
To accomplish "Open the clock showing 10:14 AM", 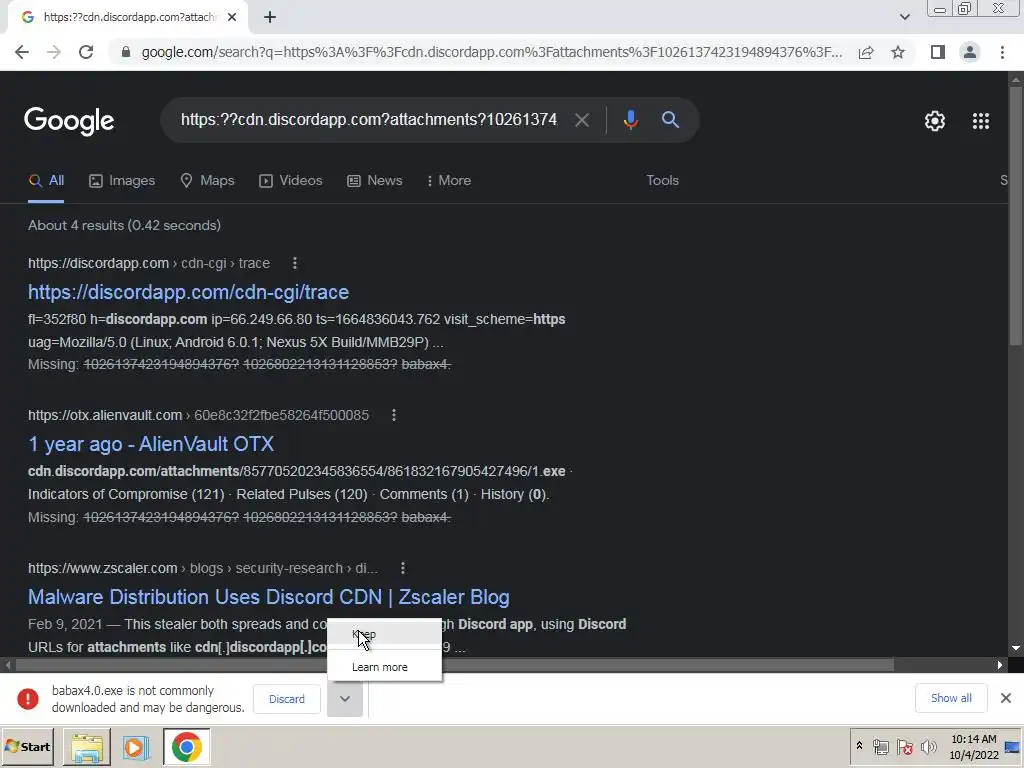I will coord(973,747).
